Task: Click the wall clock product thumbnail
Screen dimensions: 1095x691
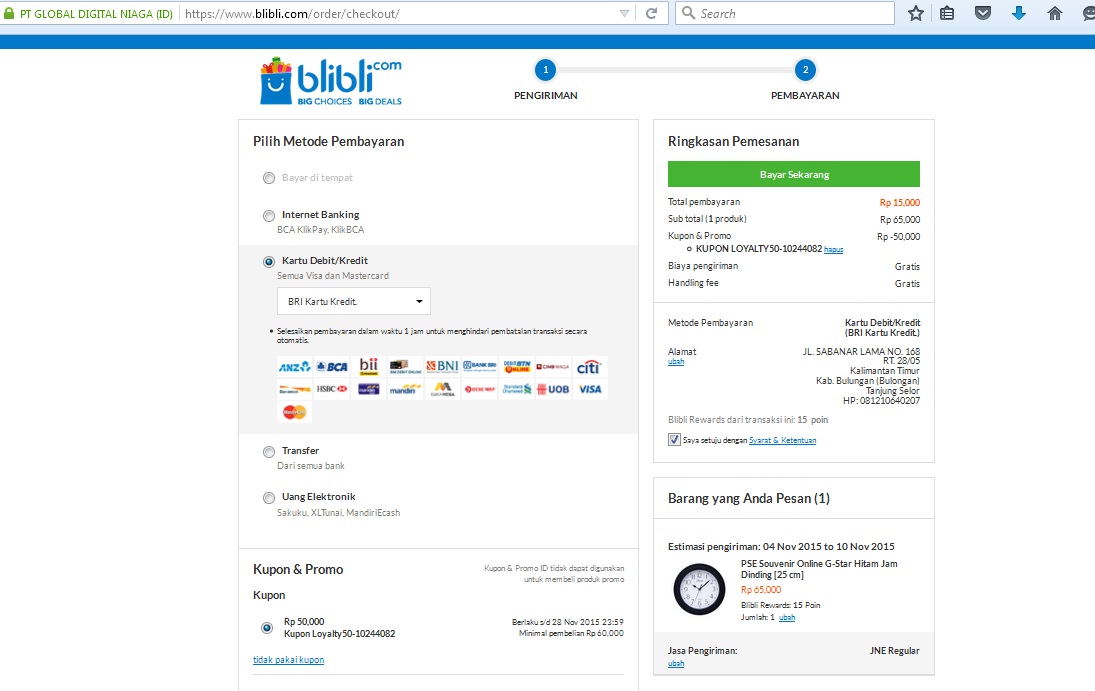Action: [699, 589]
